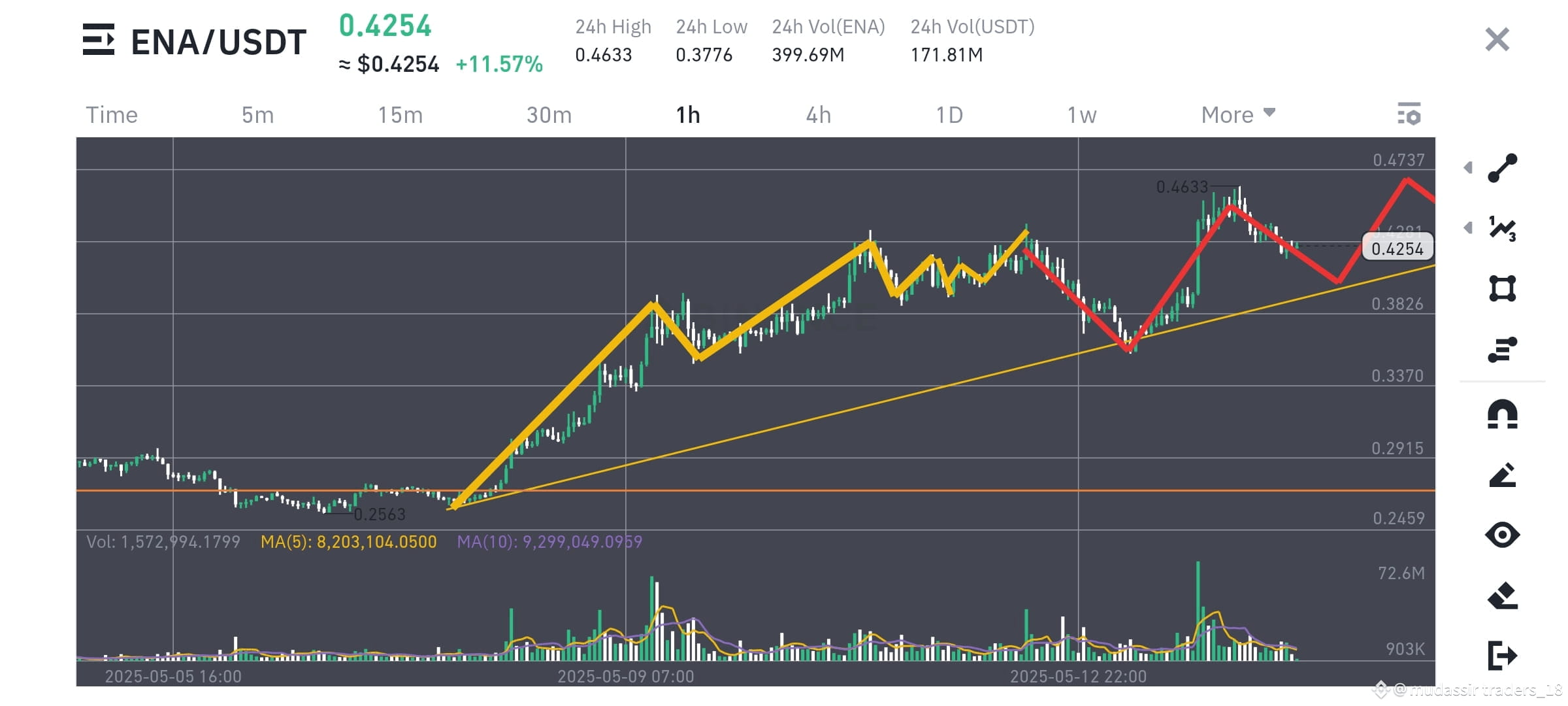Switch to the 15m timeframe
Image resolution: width=1568 pixels, height=706 pixels.
point(400,114)
